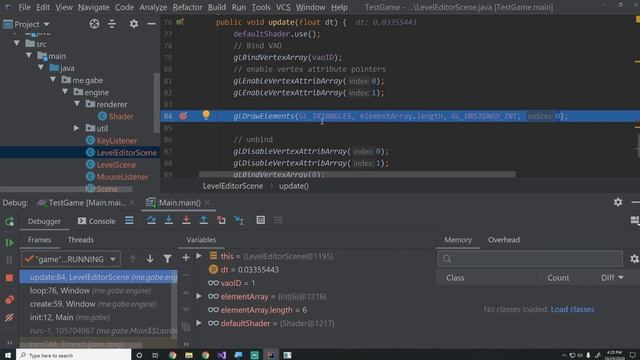Switch to the Console tab

click(97, 221)
